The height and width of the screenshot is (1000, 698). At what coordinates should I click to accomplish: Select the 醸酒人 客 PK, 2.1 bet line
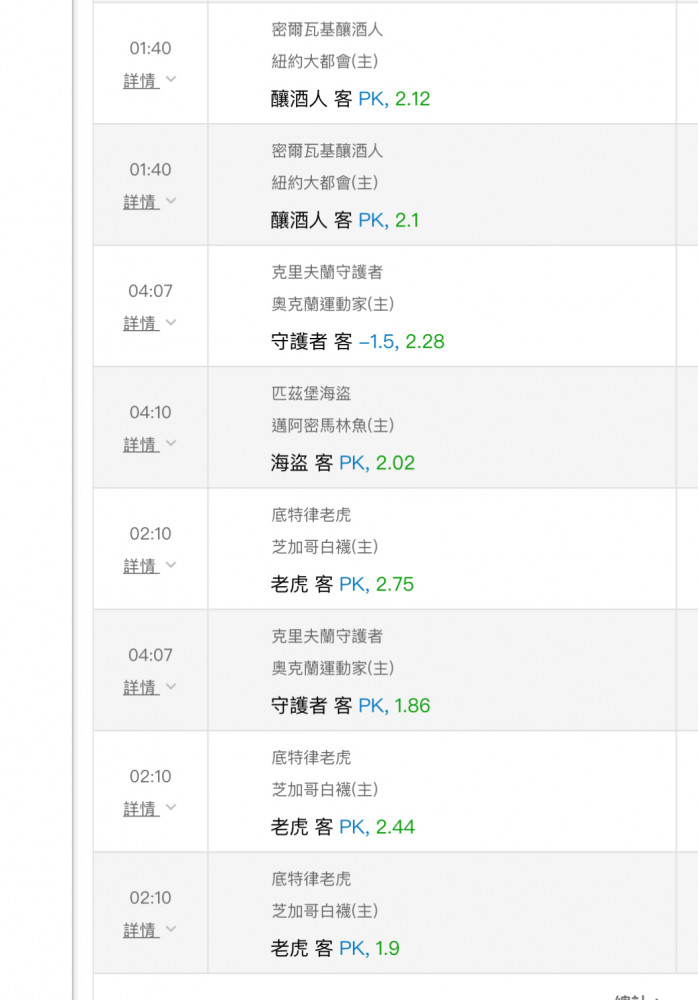click(x=345, y=220)
